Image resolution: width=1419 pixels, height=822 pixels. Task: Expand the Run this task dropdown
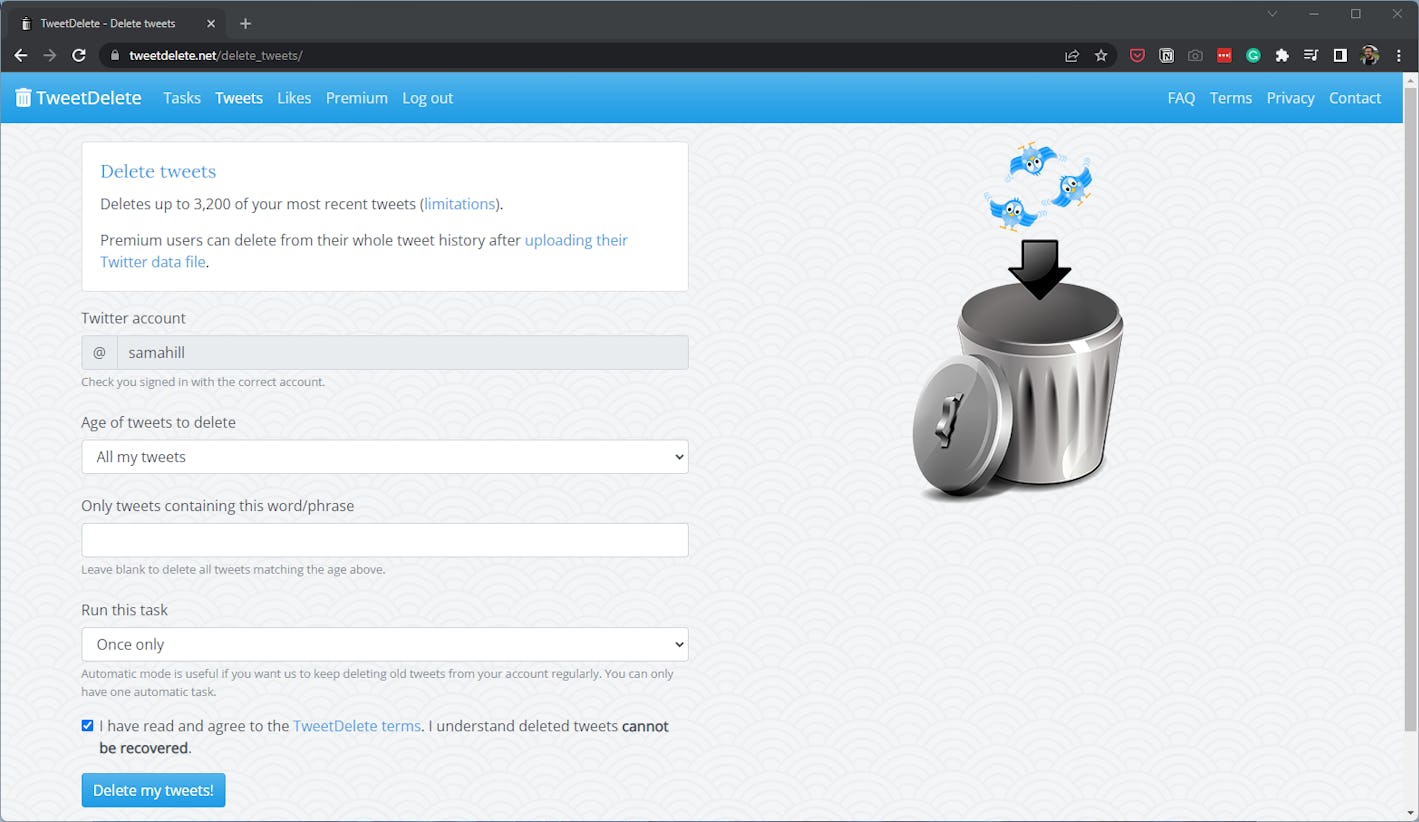[384, 645]
